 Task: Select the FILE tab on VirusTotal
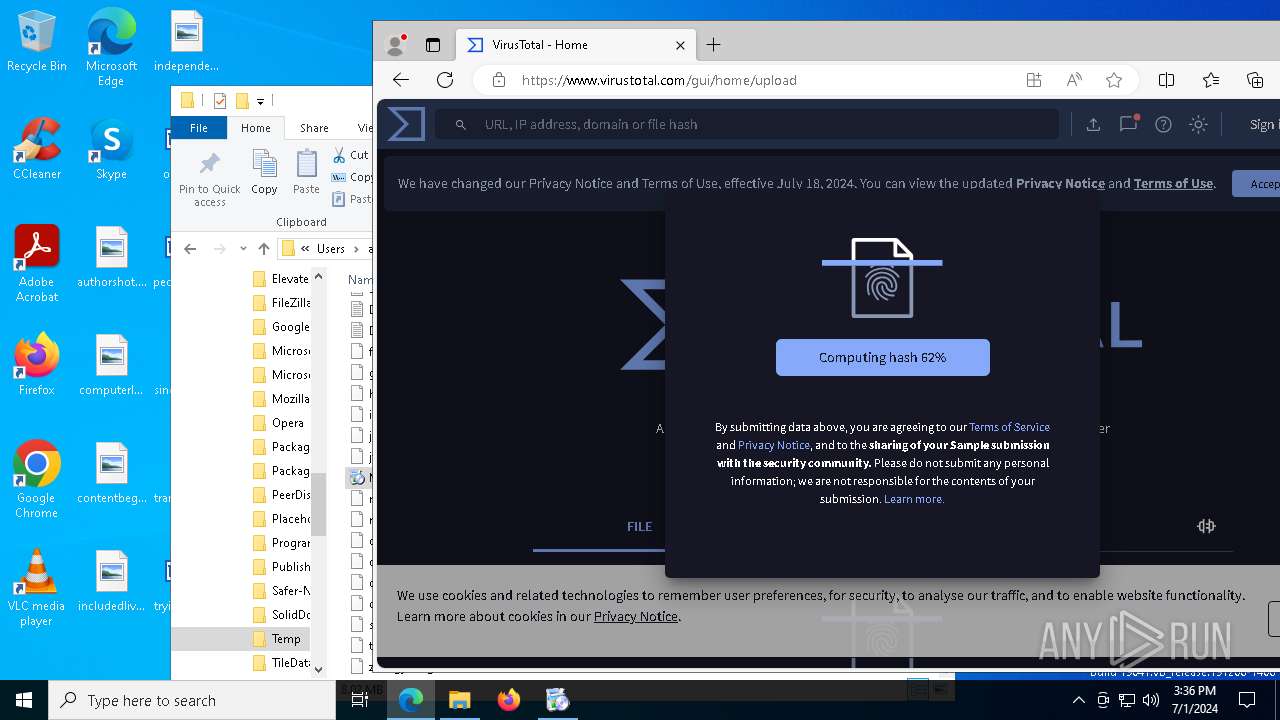coord(639,526)
